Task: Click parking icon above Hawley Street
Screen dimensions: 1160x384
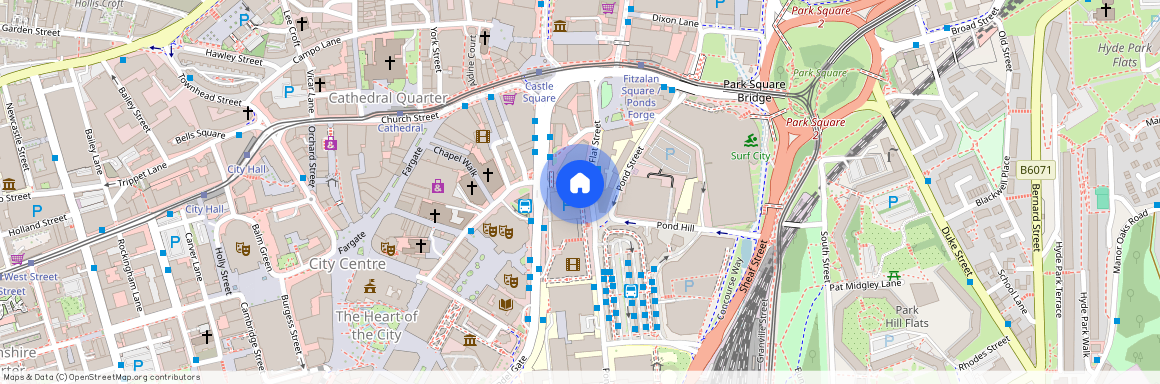Action: tap(244, 20)
